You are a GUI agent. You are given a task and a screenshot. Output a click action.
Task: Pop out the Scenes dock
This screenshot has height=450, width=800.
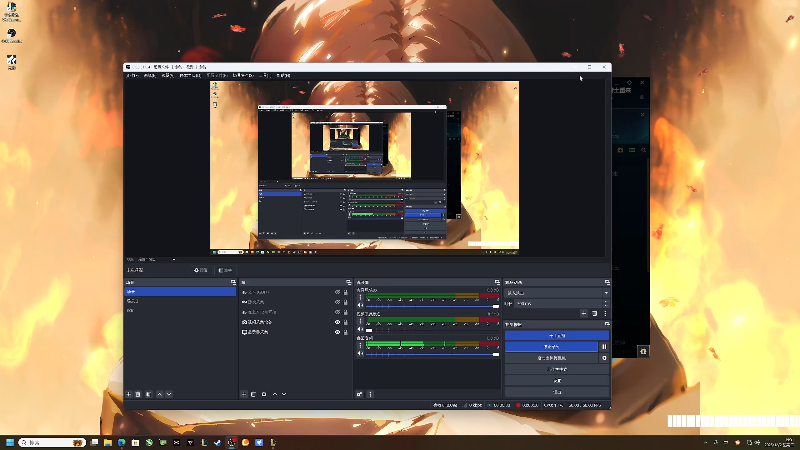[233, 282]
